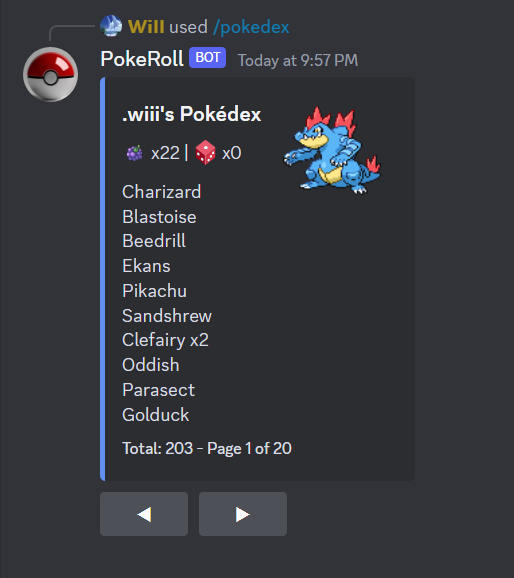Go to next Pokédex page arrow
514x578 pixels.
tap(243, 514)
